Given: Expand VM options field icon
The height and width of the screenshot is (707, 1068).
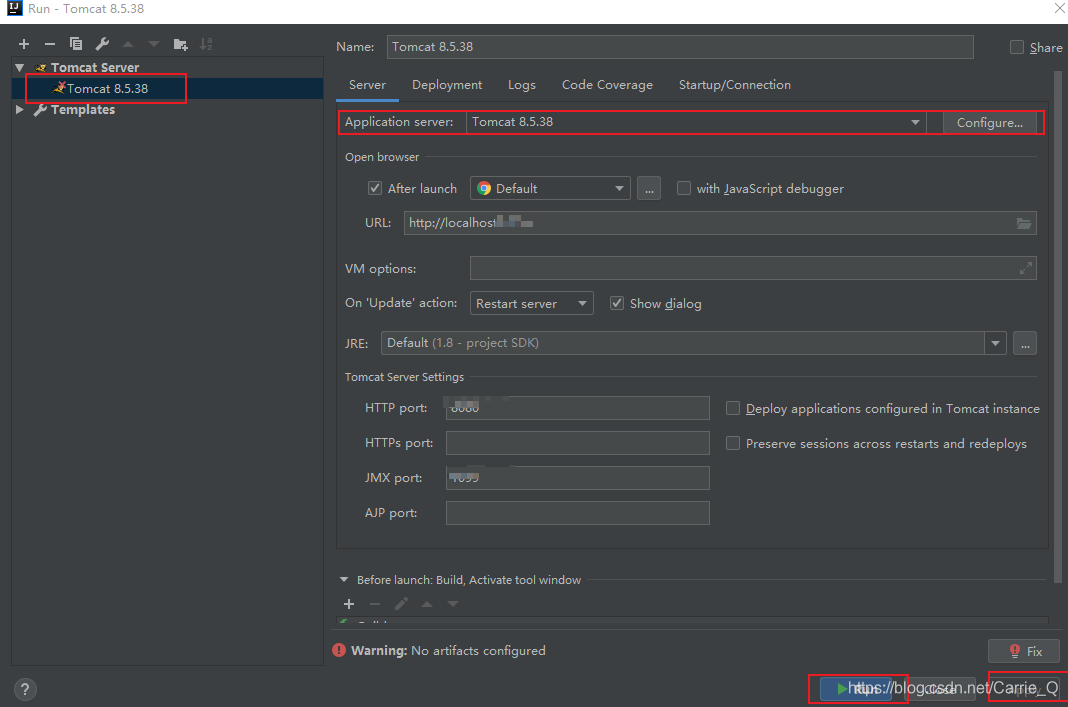Looking at the screenshot, I should coord(1025,269).
